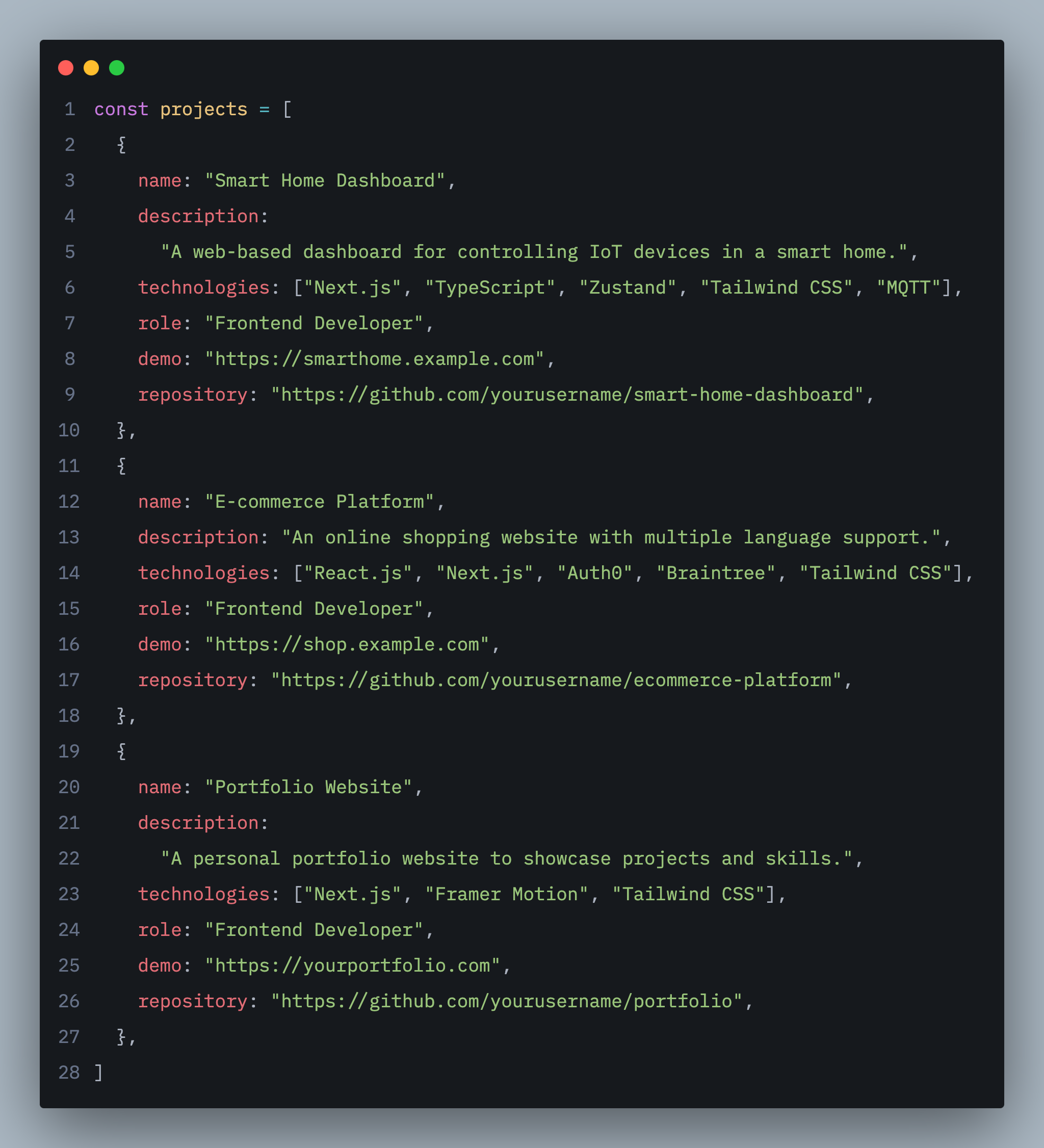Click the yellow minimize window dot
Screen dimensions: 1044x1148
tap(91, 68)
